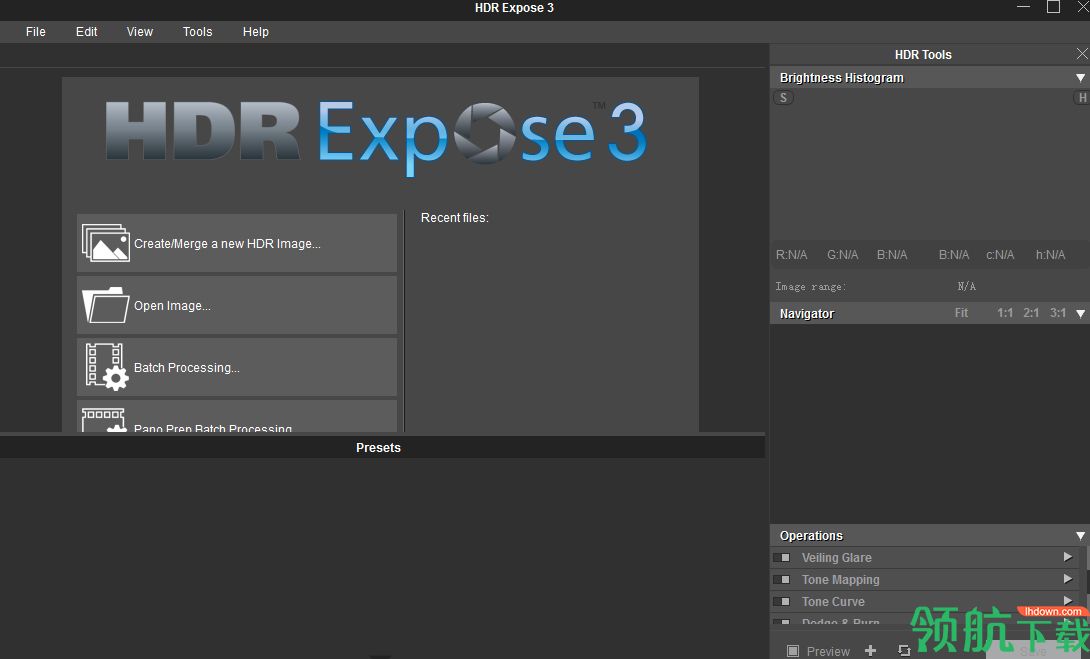Toggle the S shadow clipping indicator
The height and width of the screenshot is (659, 1090).
[x=783, y=98]
